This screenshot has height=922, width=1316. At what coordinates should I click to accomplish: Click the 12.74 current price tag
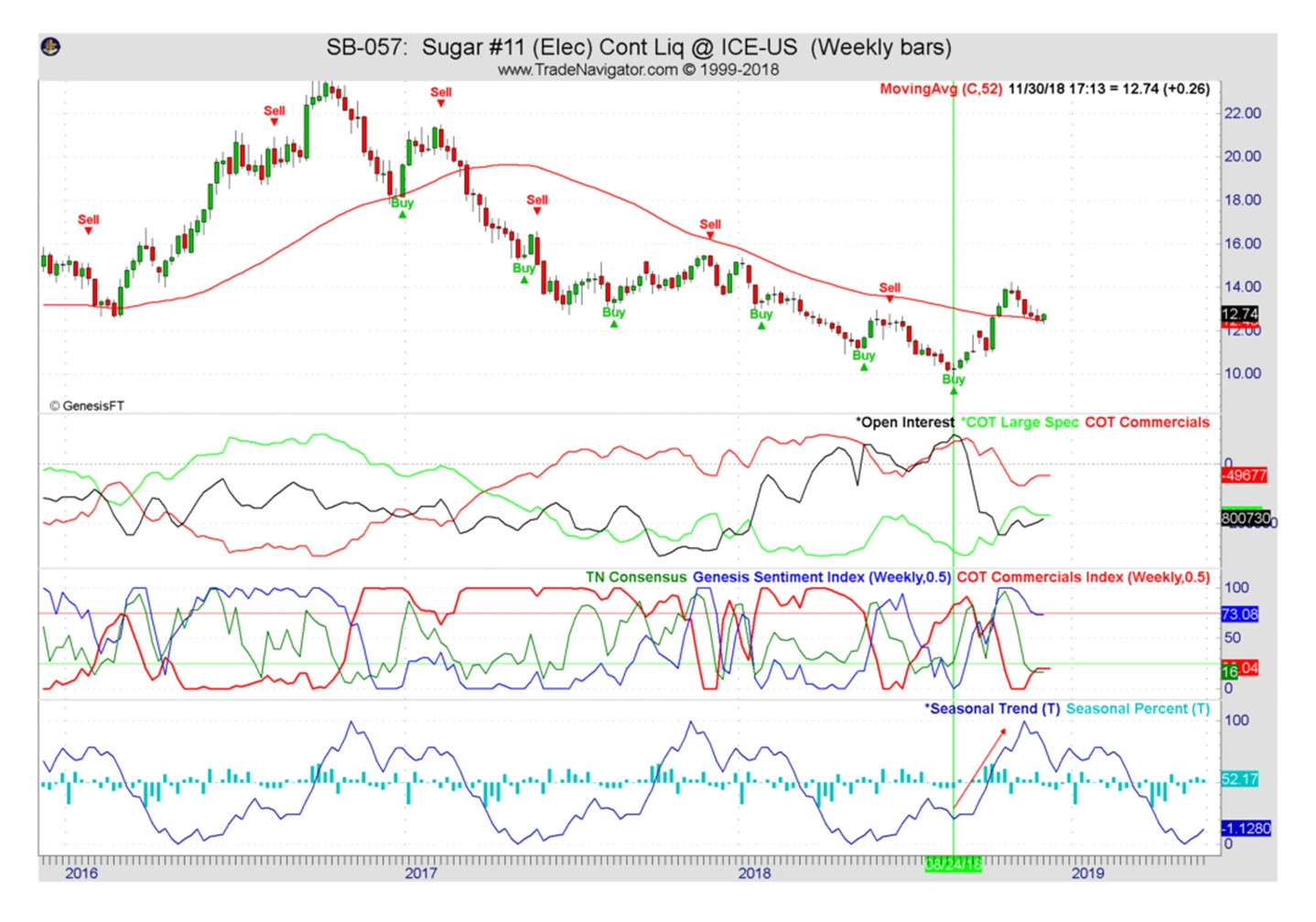(1240, 314)
